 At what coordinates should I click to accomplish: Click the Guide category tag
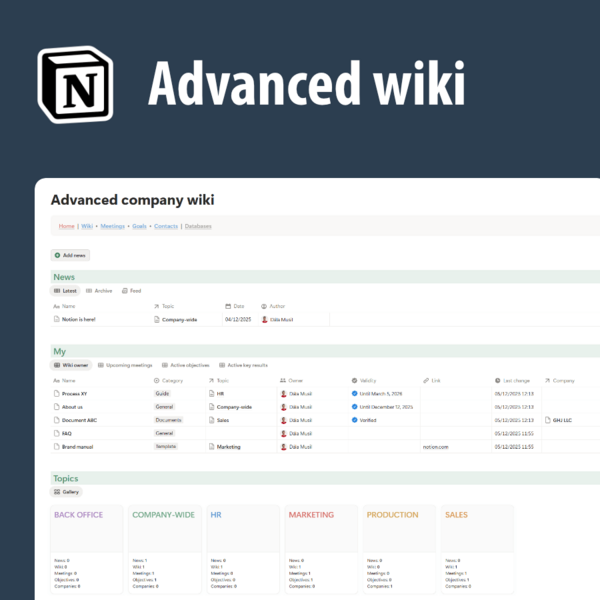pos(162,393)
